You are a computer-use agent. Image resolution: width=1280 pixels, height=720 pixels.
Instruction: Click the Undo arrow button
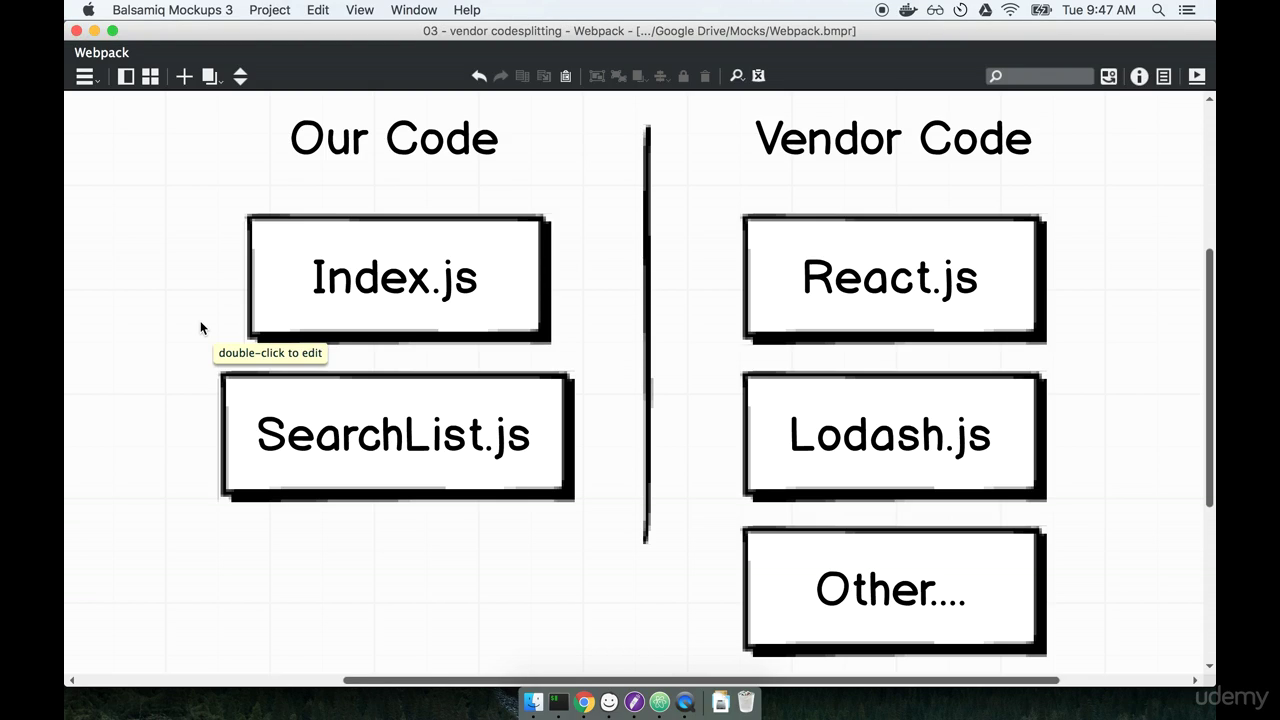tap(479, 75)
